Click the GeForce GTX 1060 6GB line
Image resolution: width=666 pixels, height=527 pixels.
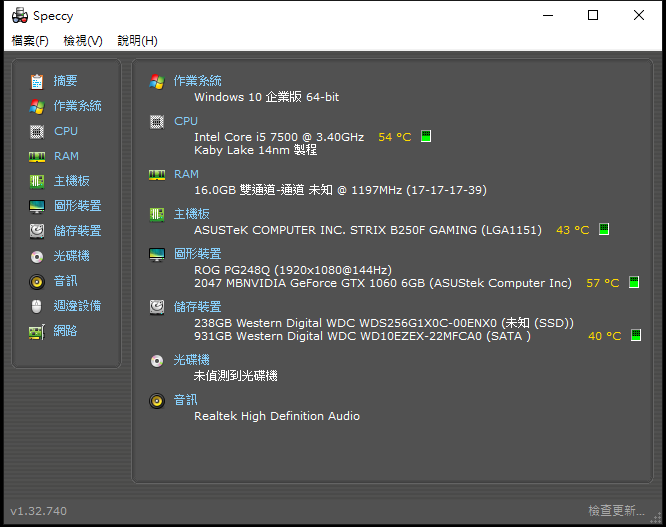pos(383,283)
